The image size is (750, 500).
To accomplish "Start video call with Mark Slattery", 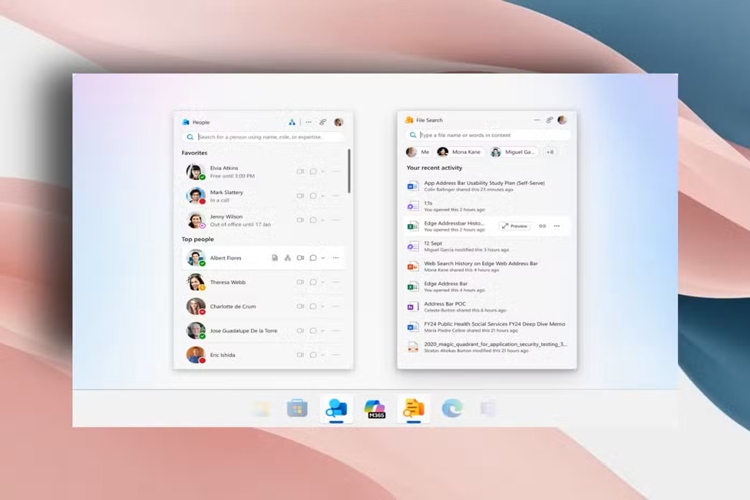I will pos(300,196).
